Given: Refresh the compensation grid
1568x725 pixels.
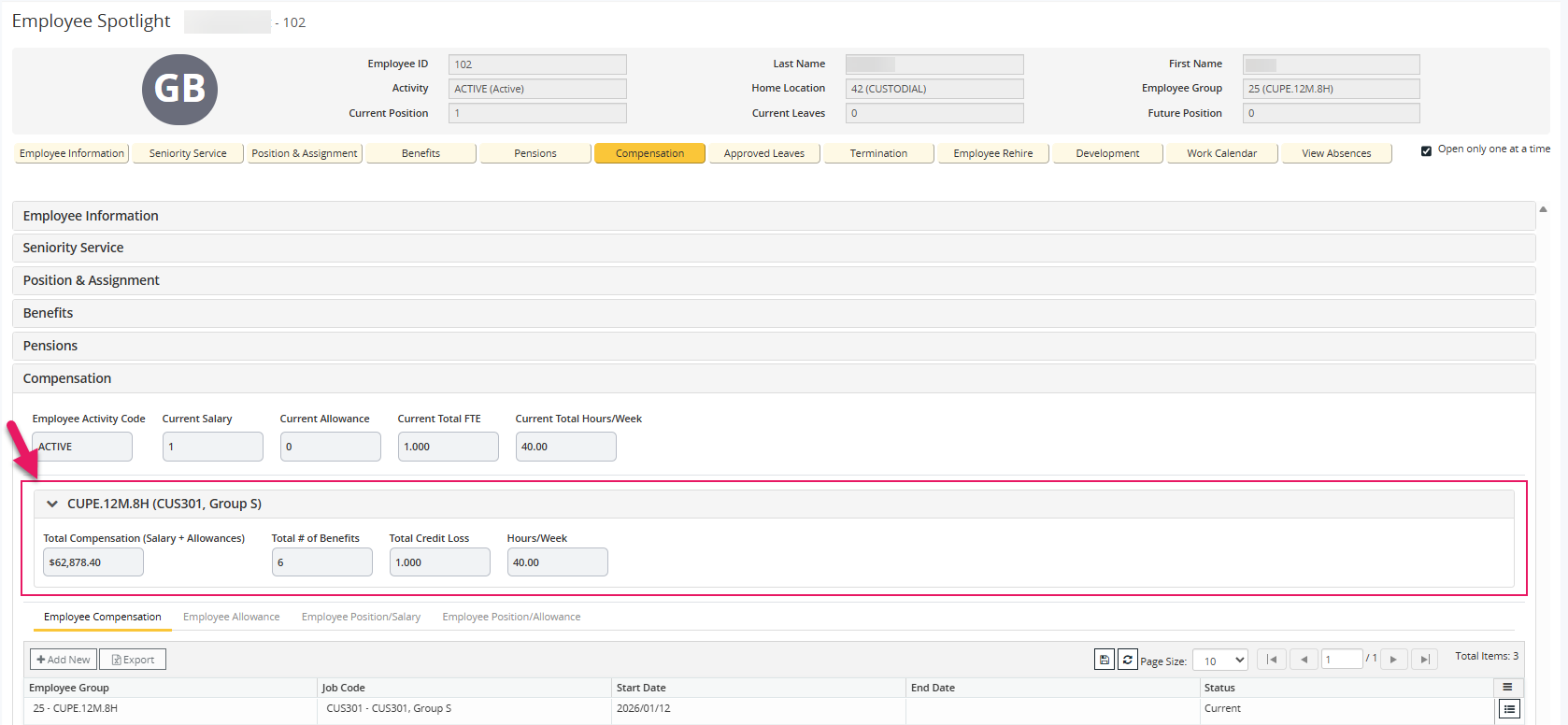Looking at the screenshot, I should (1128, 660).
